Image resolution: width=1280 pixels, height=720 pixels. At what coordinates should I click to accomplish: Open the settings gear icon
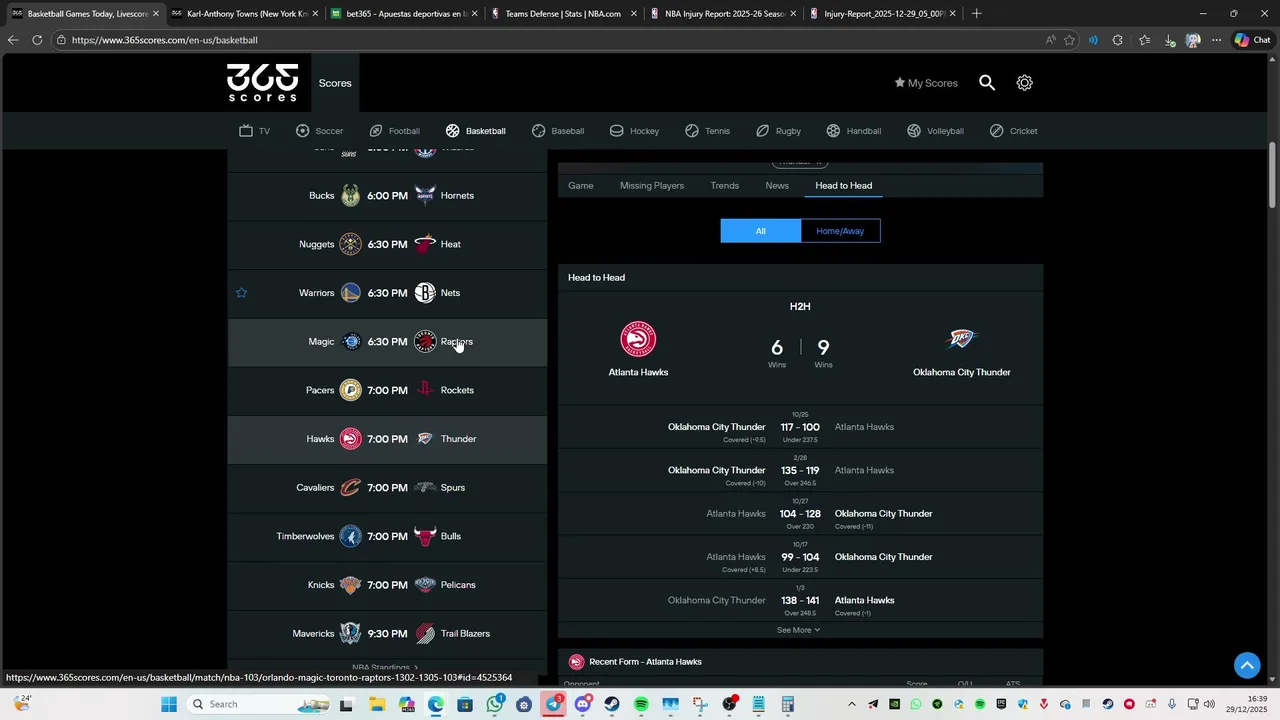tap(1024, 83)
